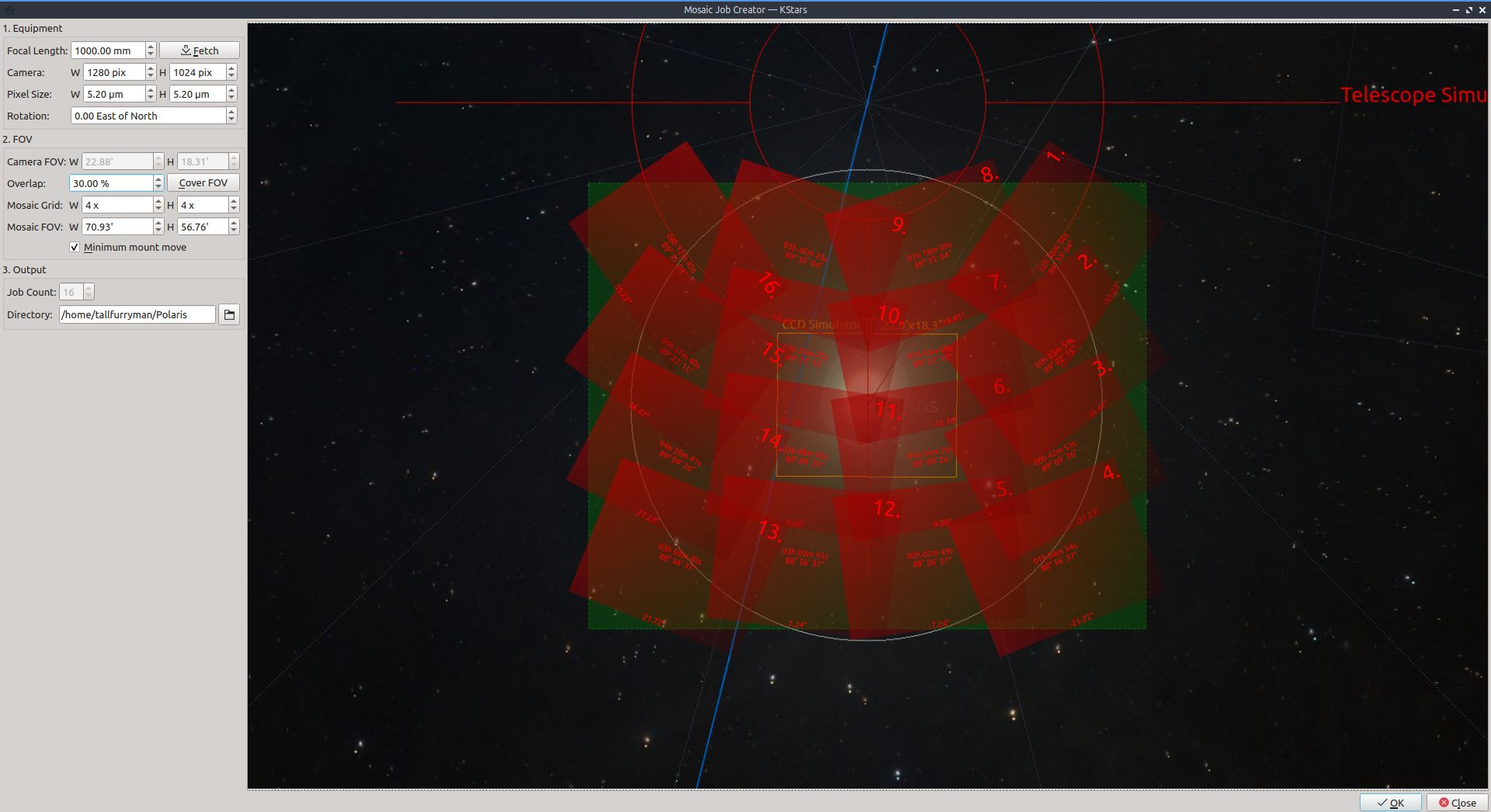Click the Fetch equipment button
The height and width of the screenshot is (812, 1491).
pos(200,50)
